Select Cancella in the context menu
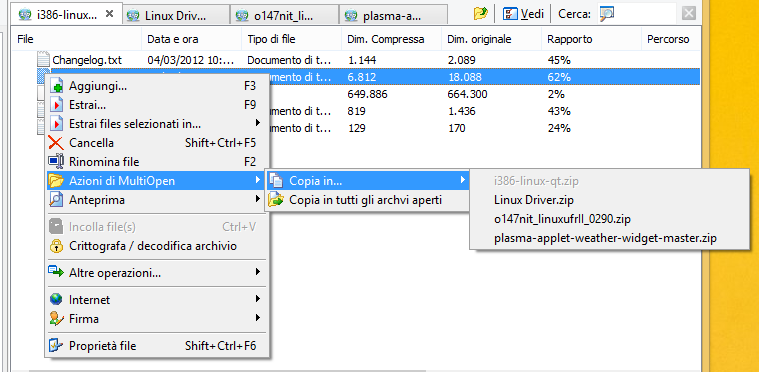Viewport: 759px width, 372px height. click(155, 143)
